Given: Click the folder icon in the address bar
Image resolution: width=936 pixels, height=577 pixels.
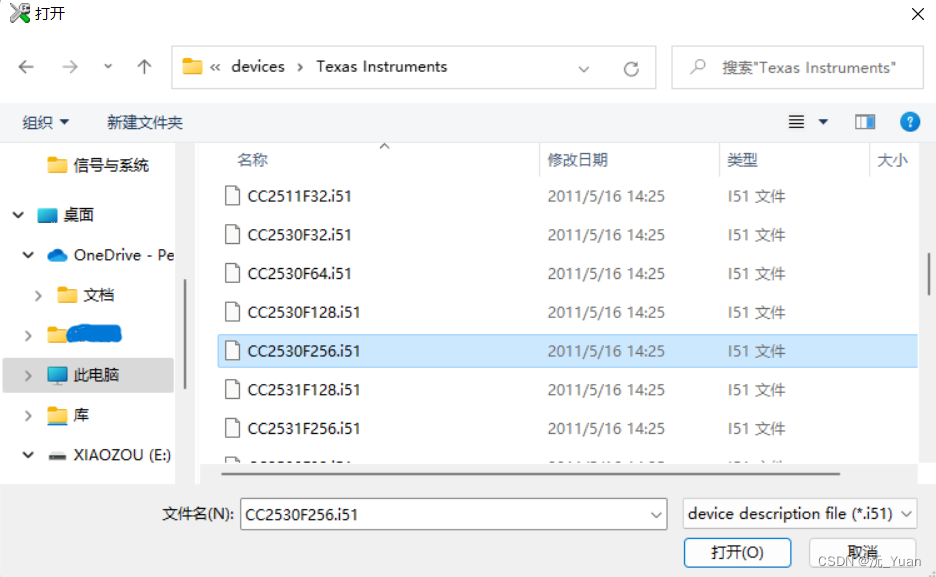Looking at the screenshot, I should pos(193,66).
